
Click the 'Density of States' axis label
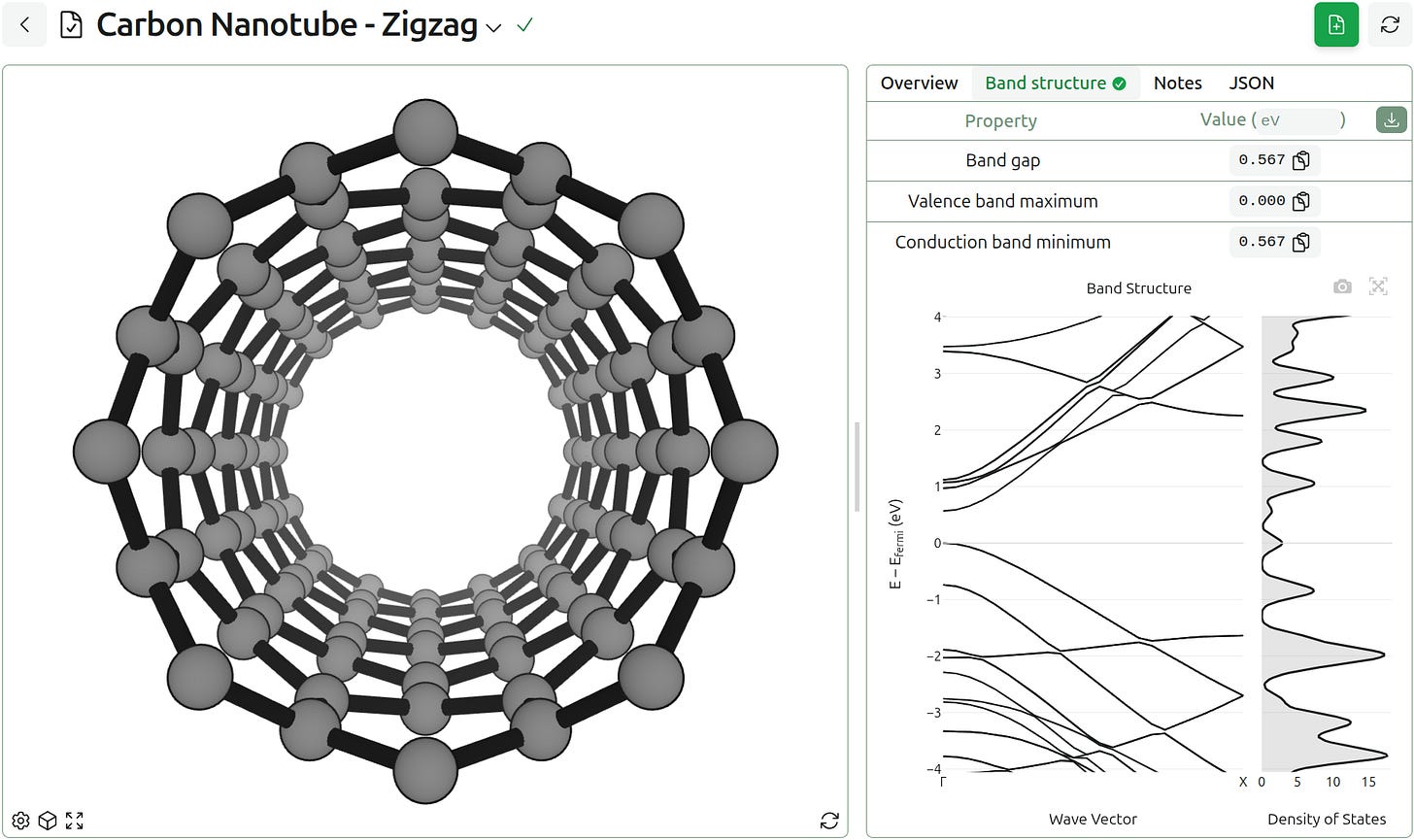click(x=1327, y=819)
